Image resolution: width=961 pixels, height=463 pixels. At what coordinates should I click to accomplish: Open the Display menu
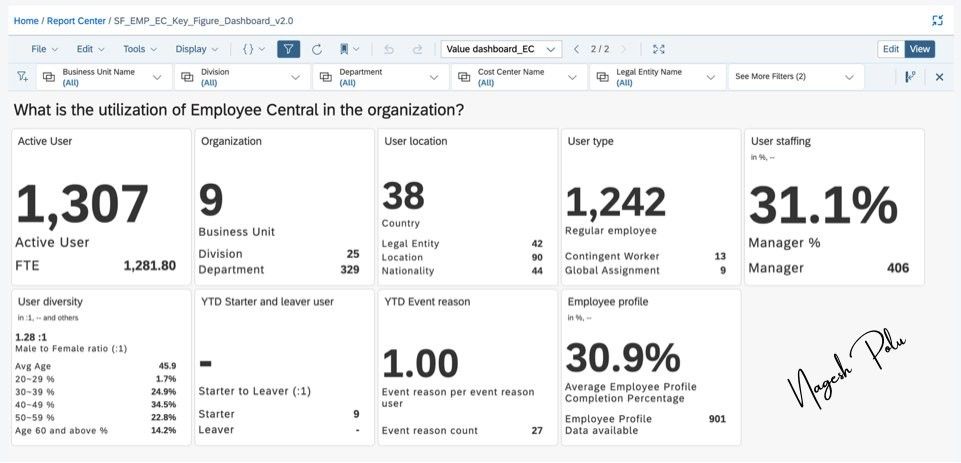[x=197, y=49]
